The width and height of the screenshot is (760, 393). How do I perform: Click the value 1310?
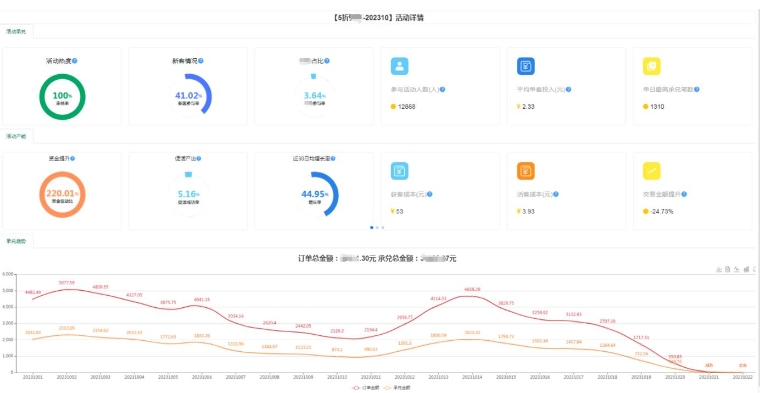click(657, 107)
